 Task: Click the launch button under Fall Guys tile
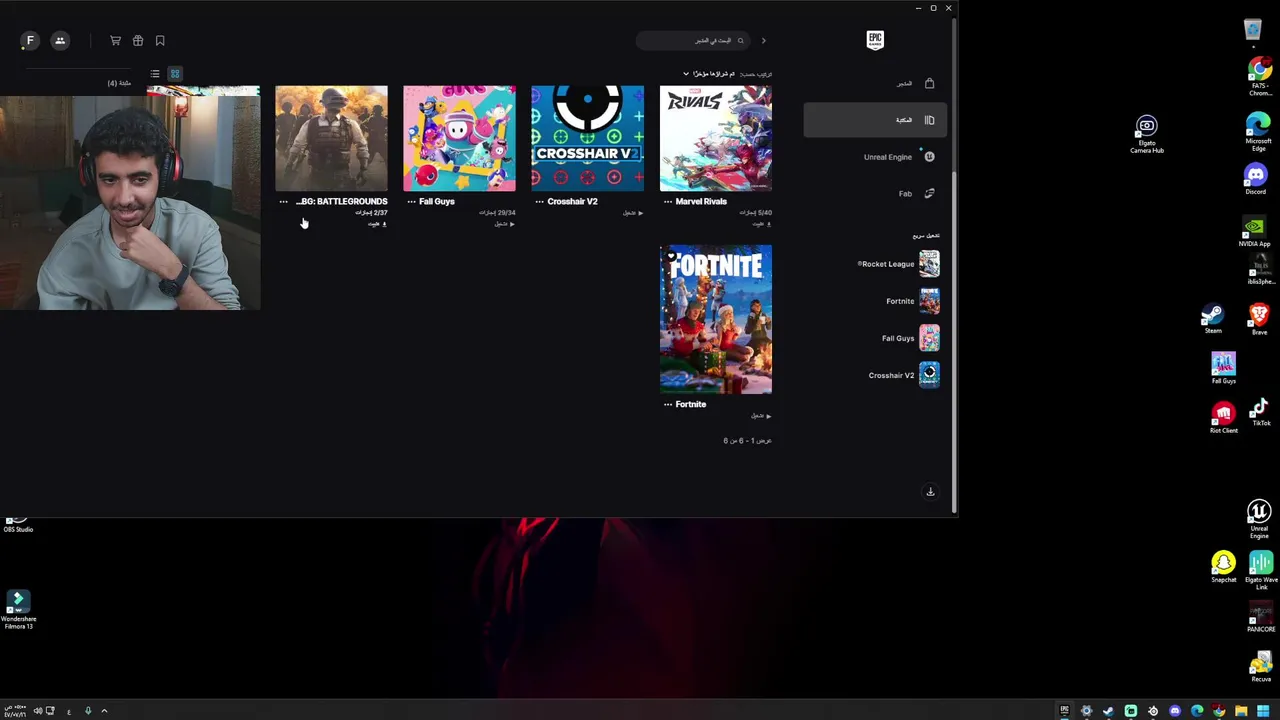pyautogui.click(x=505, y=224)
